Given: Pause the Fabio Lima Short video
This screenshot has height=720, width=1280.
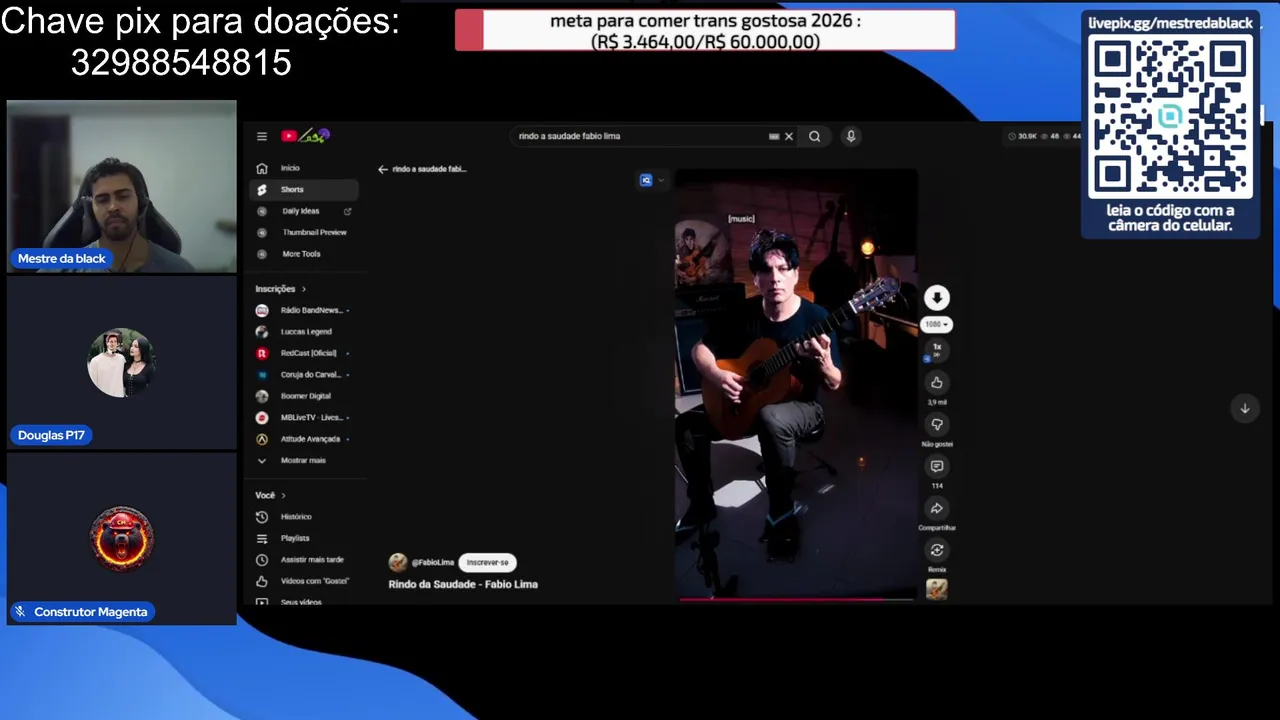Looking at the screenshot, I should pyautogui.click(x=796, y=385).
